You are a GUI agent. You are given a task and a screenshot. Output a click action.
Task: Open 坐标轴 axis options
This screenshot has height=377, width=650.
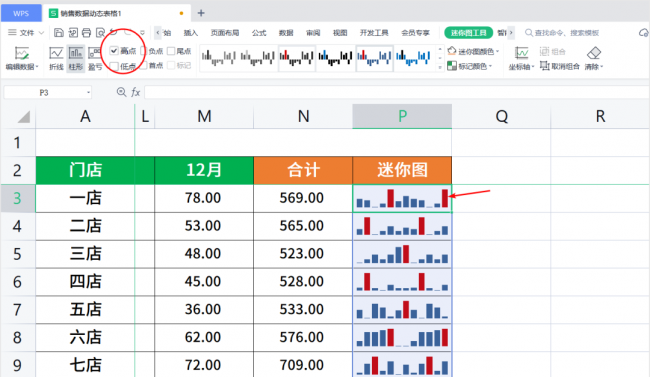(x=521, y=58)
